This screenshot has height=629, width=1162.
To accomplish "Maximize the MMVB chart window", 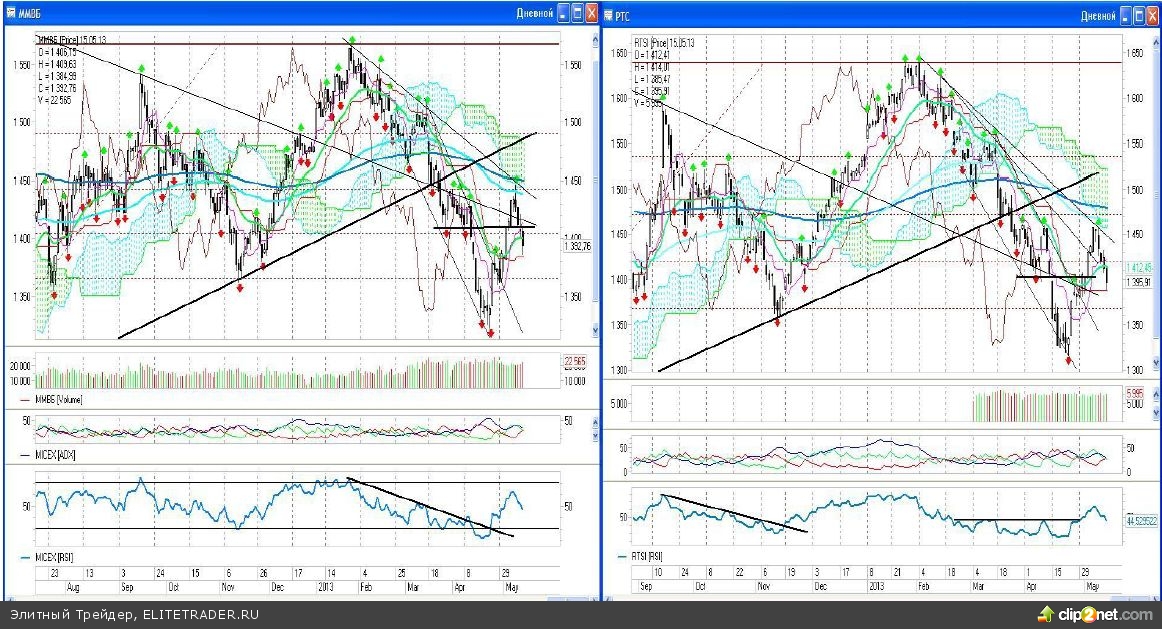I will [578, 13].
